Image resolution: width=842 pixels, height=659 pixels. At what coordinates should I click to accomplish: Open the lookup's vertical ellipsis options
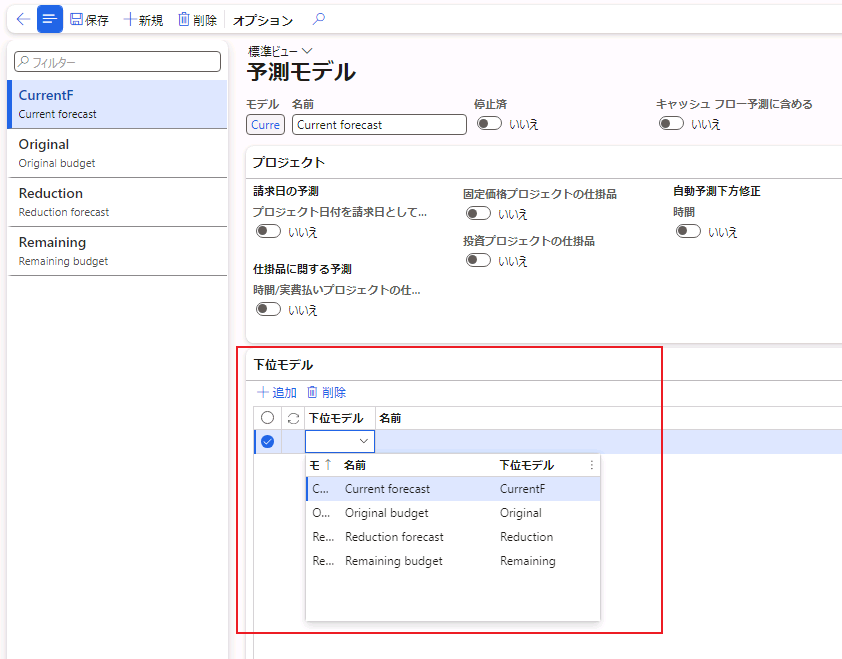click(x=591, y=465)
